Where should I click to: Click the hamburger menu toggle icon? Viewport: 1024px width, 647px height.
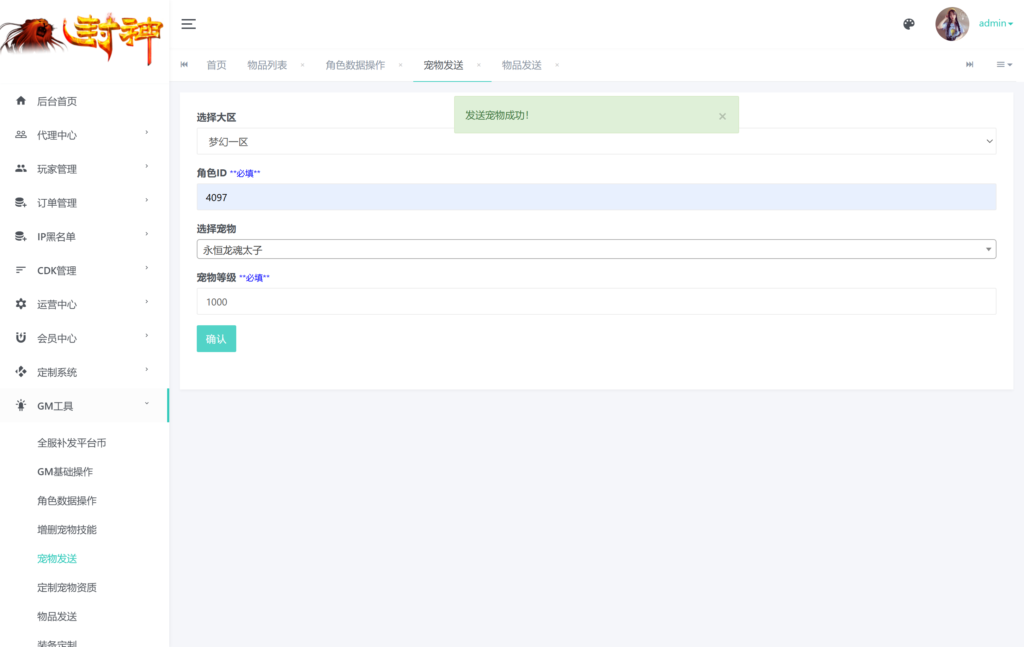coord(188,24)
